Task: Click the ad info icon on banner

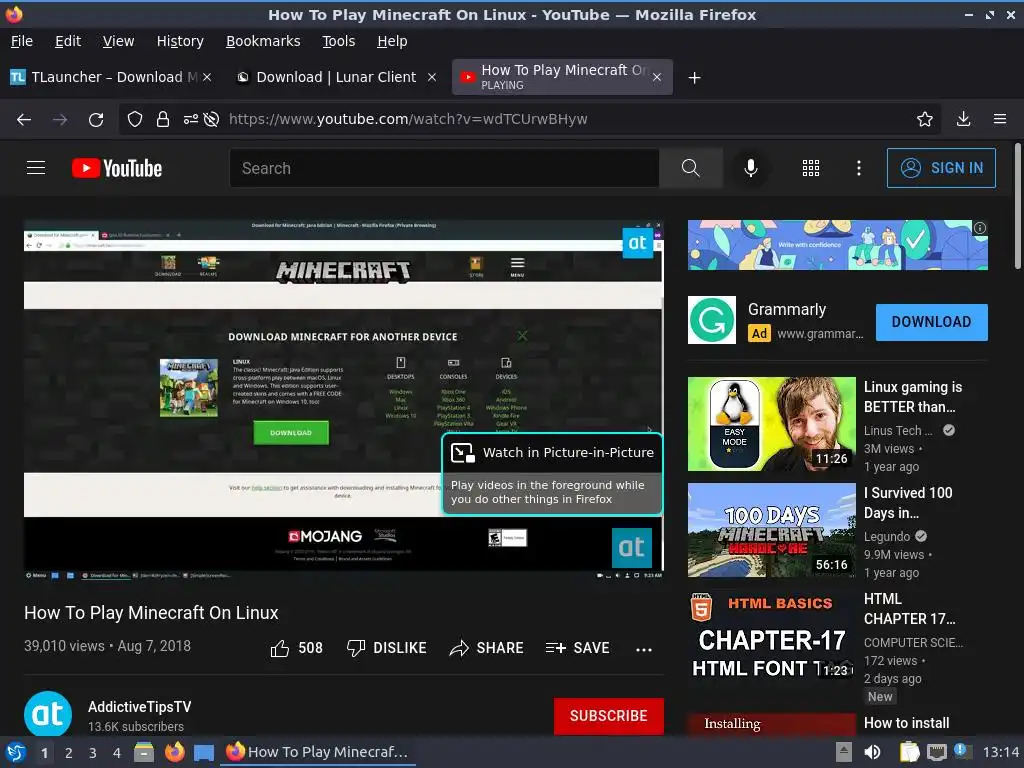Action: (x=980, y=228)
